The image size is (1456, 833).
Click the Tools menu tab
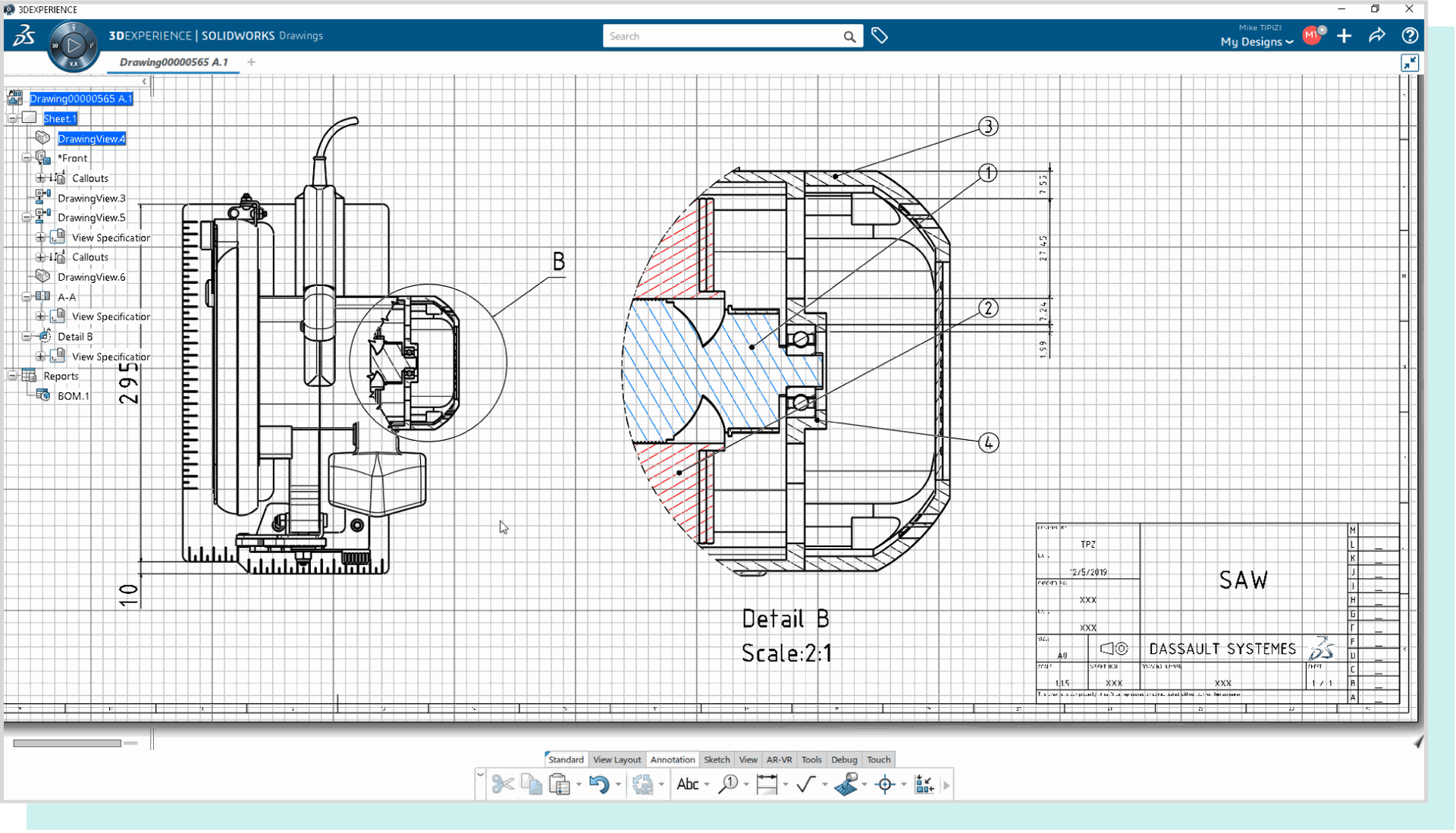pyautogui.click(x=811, y=759)
